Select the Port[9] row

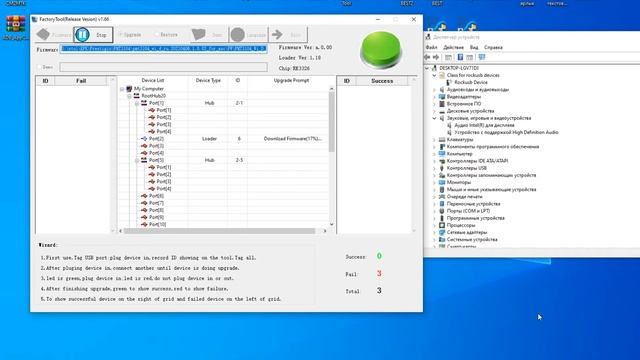[224, 217]
